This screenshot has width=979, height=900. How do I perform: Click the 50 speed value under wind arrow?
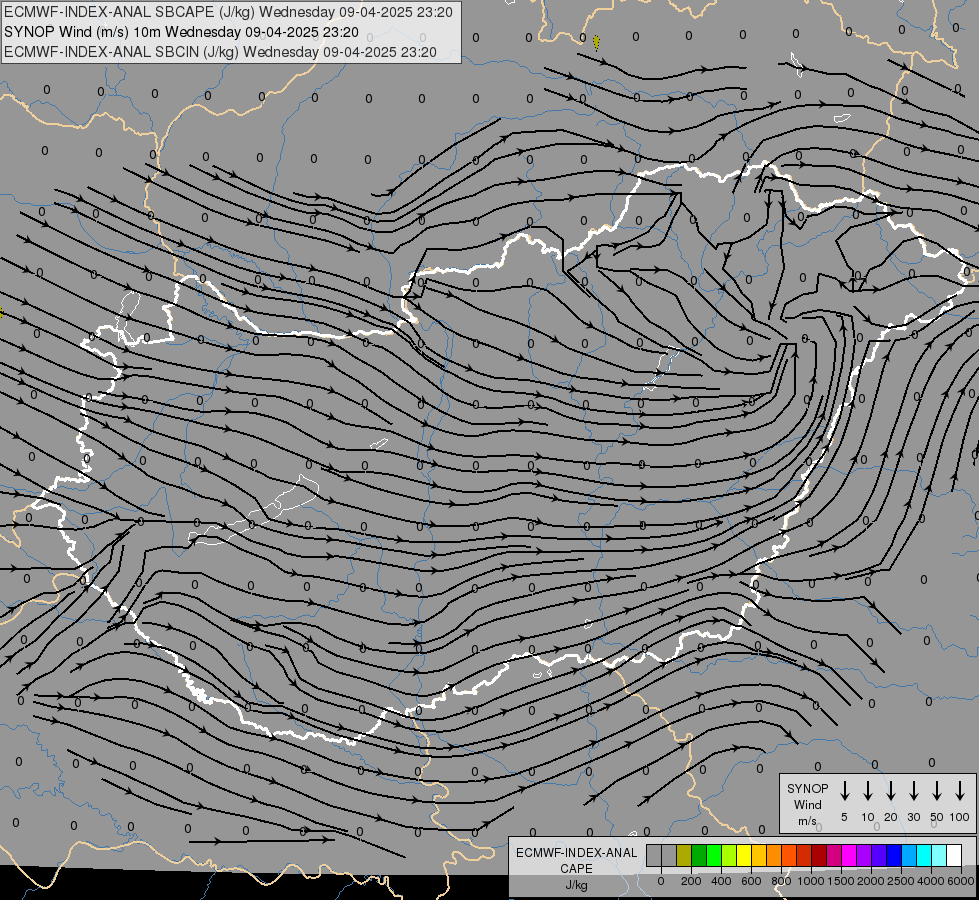pyautogui.click(x=937, y=817)
